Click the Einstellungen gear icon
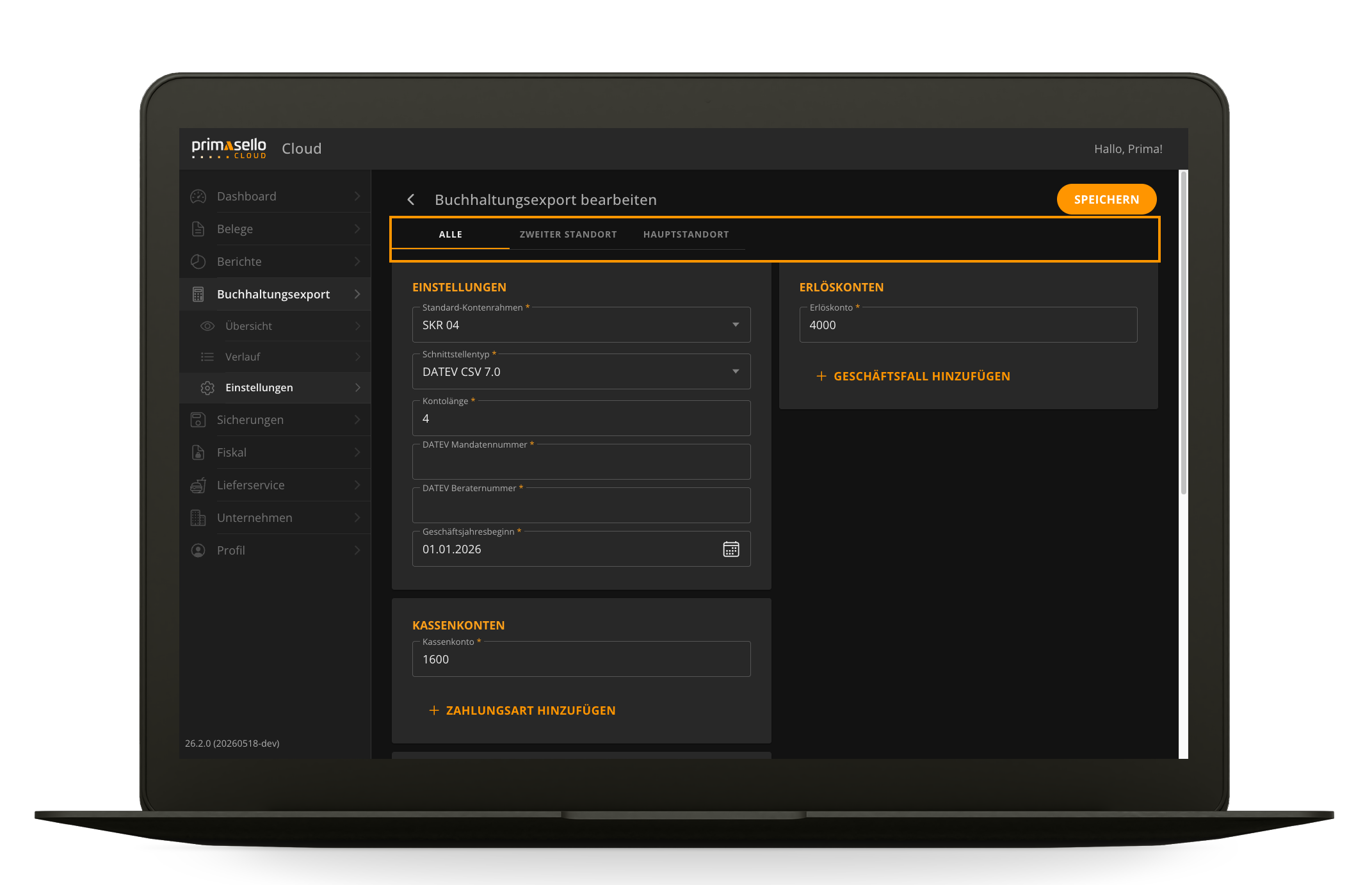This screenshot has height=885, width=1372. point(207,387)
